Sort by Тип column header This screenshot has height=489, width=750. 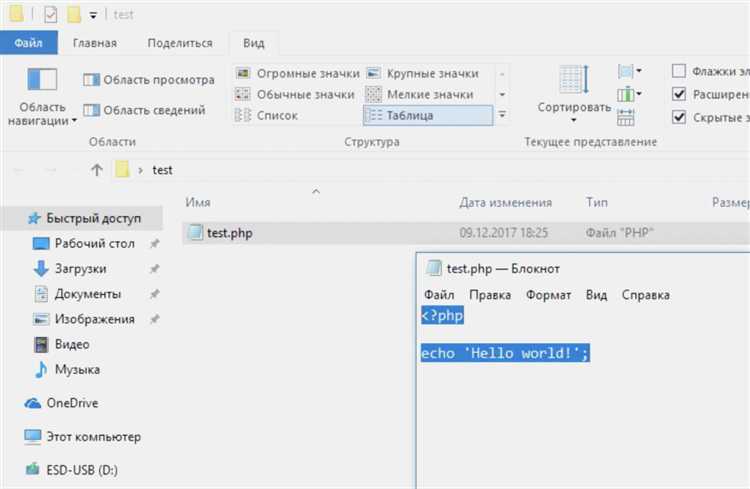[x=597, y=202]
